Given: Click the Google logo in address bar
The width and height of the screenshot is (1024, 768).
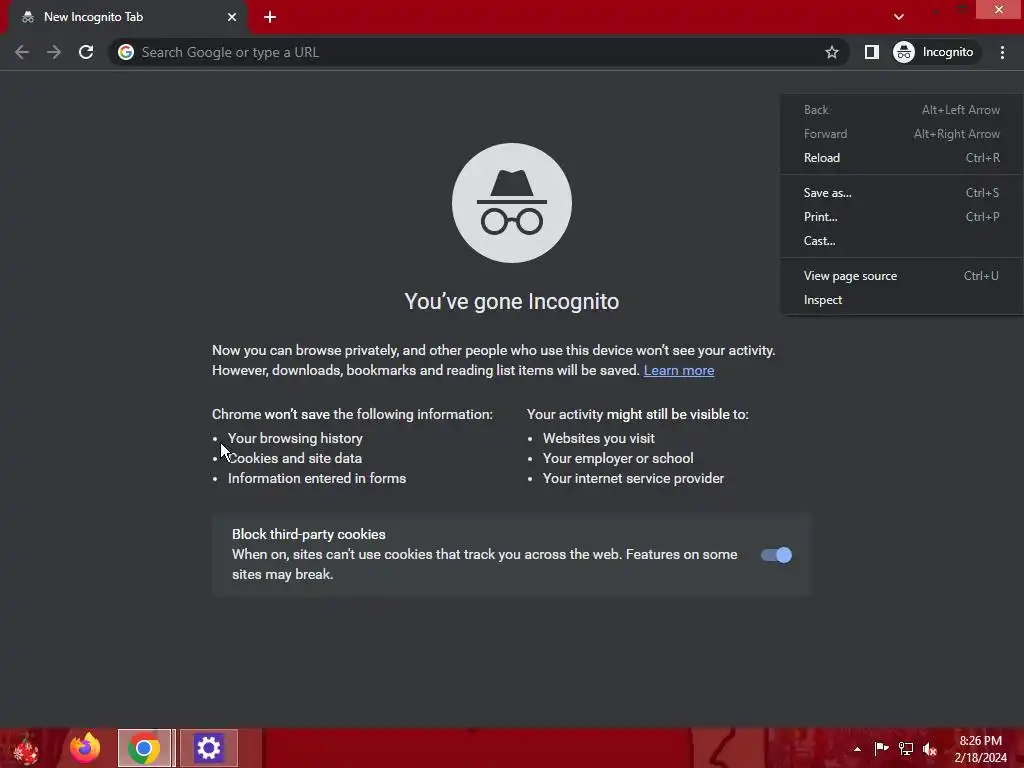Looking at the screenshot, I should (126, 52).
